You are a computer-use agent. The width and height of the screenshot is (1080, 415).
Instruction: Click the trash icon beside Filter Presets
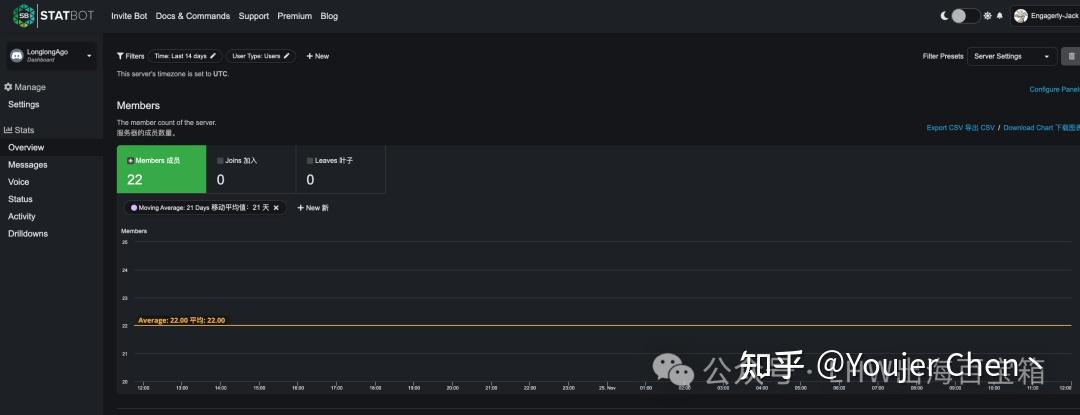pyautogui.click(x=1070, y=56)
